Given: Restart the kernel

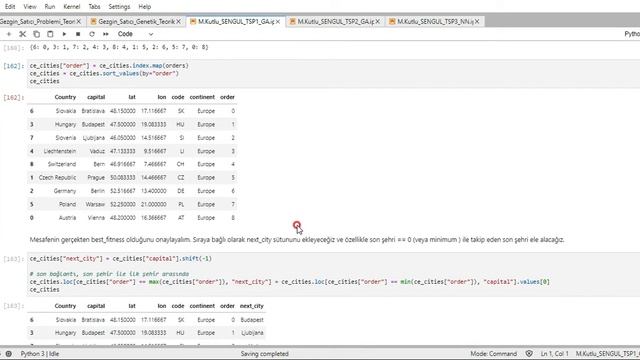Looking at the screenshot, I should pos(92,34).
